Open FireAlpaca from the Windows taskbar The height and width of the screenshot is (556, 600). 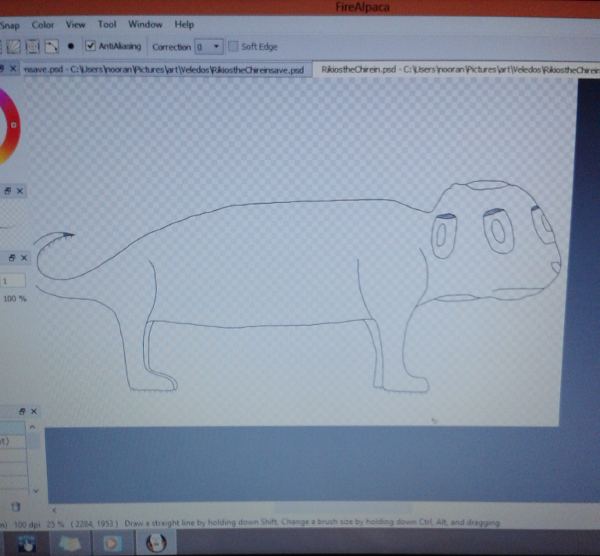pos(155,543)
